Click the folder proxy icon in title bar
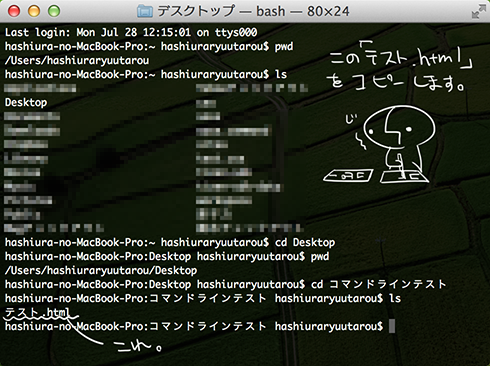The height and width of the screenshot is (366, 490). [x=145, y=11]
